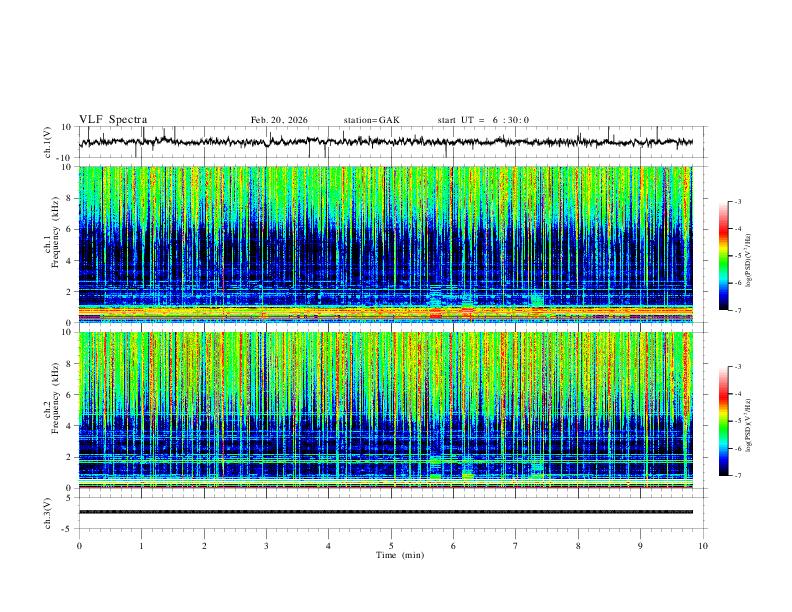Image resolution: width=792 pixels, height=612 pixels.
Task: Click the ch.3 voltage trace line
Action: pos(385,512)
